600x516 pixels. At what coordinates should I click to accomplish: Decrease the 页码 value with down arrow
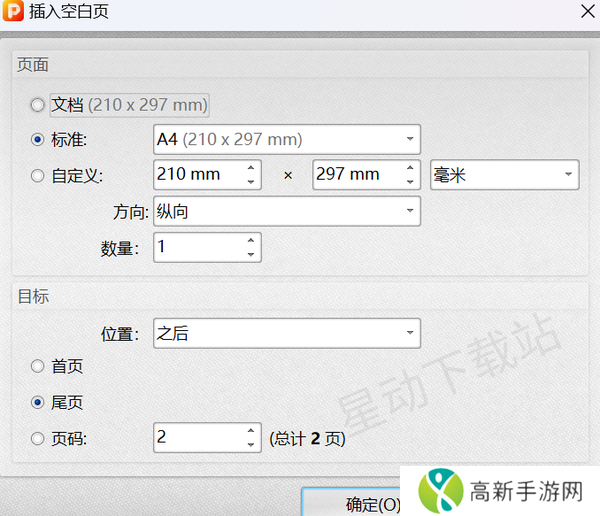251,445
